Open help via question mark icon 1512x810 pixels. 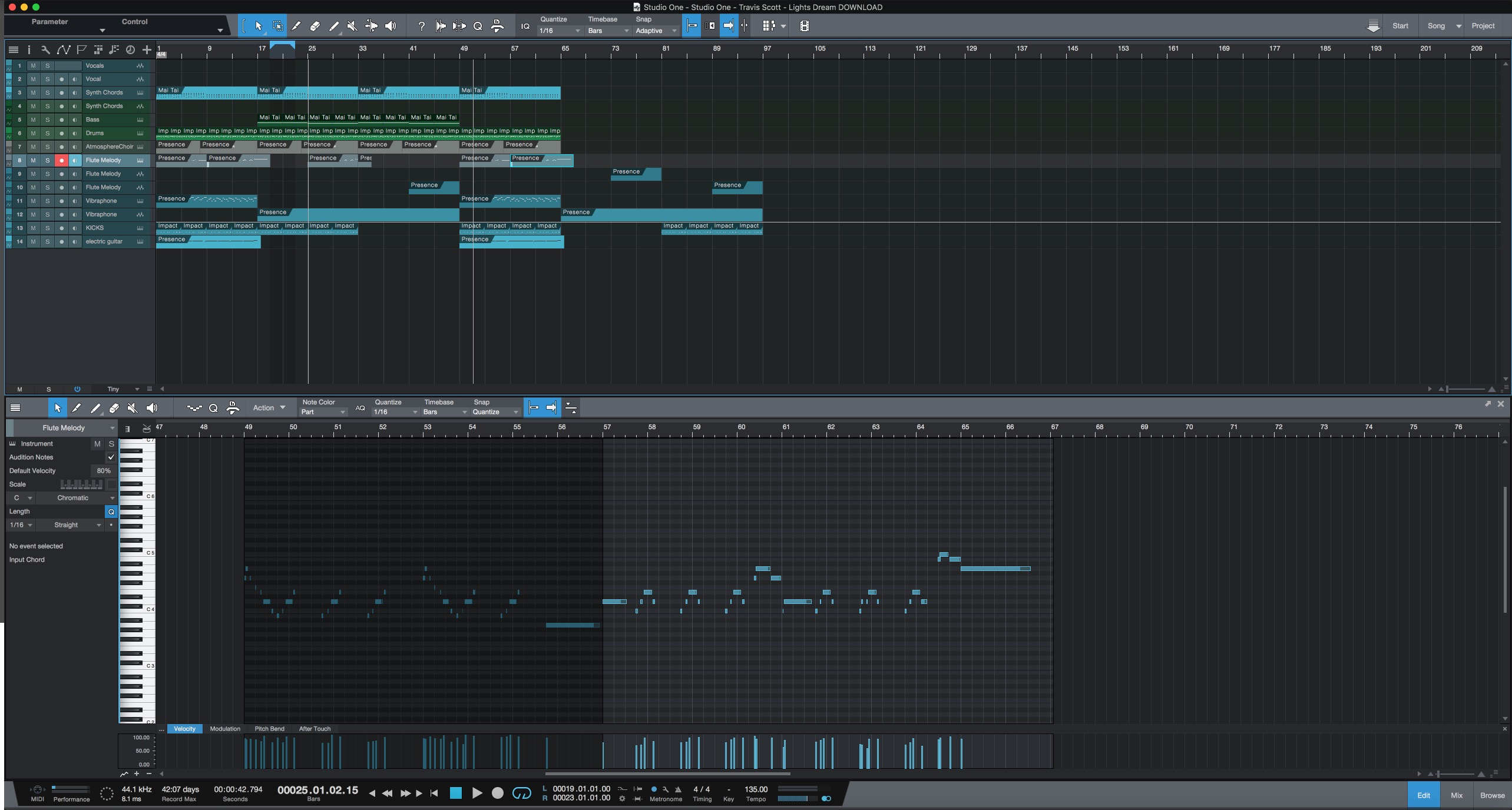point(421,26)
